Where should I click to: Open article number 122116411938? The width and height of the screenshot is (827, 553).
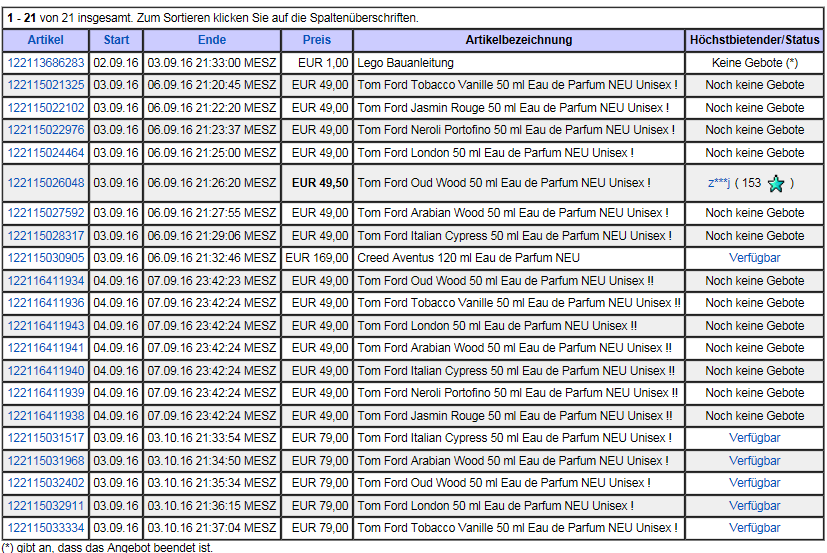45,416
